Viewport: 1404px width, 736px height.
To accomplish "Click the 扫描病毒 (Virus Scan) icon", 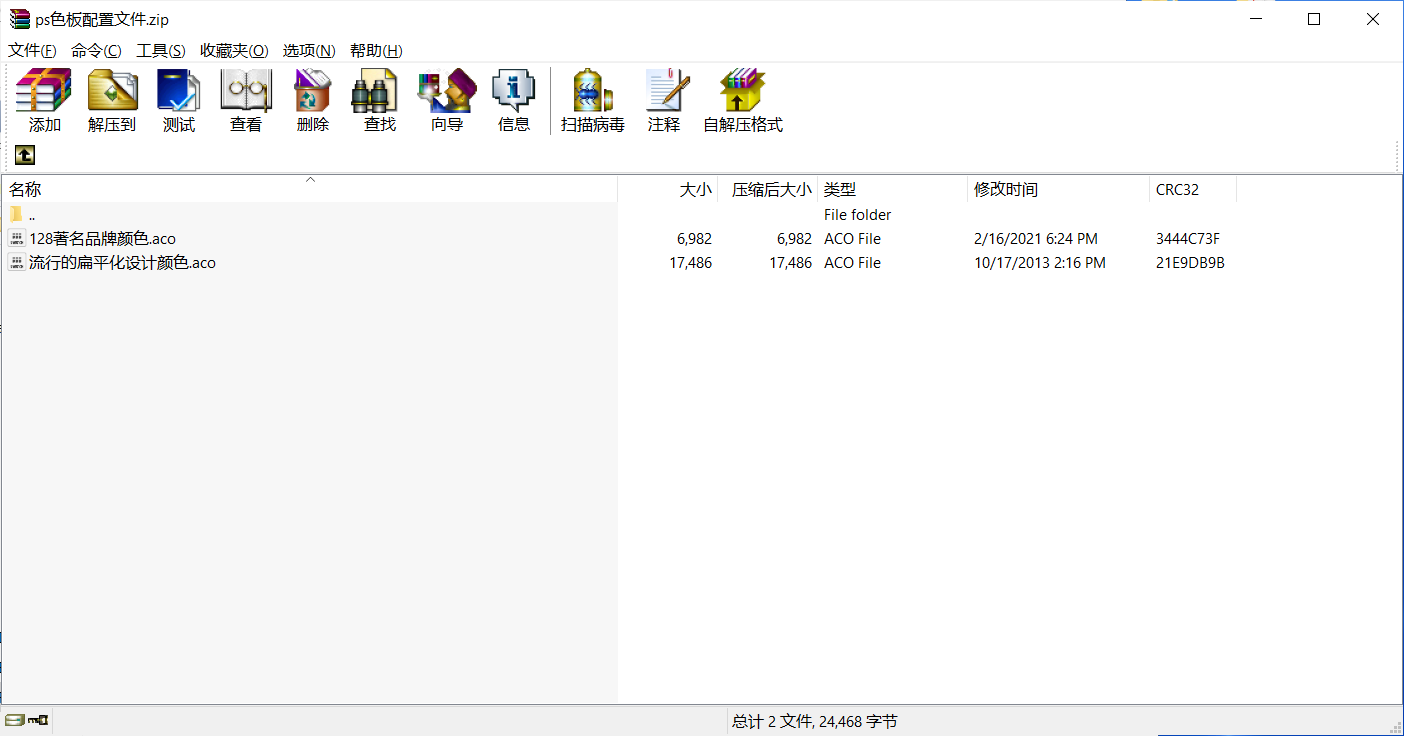I will [592, 100].
